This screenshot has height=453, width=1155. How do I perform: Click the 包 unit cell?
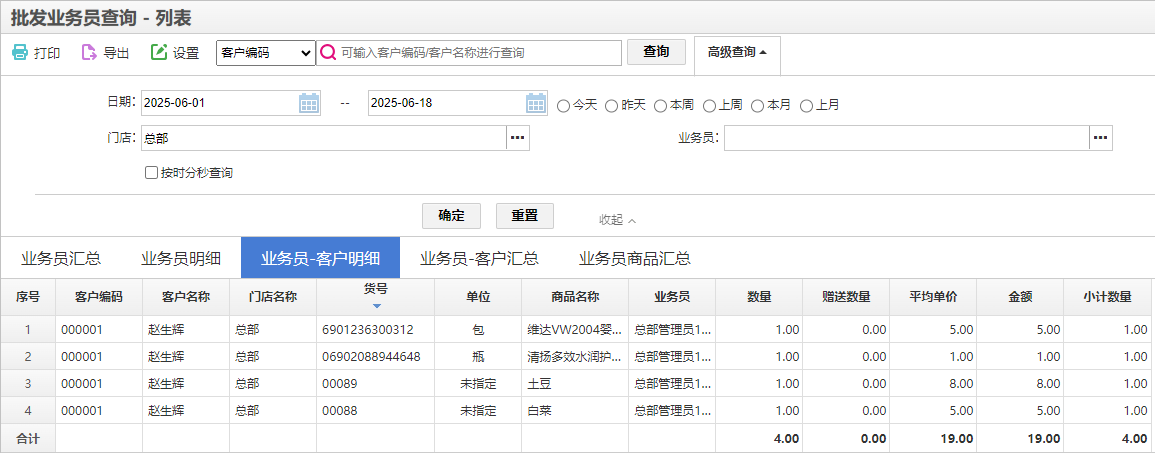[x=478, y=329]
